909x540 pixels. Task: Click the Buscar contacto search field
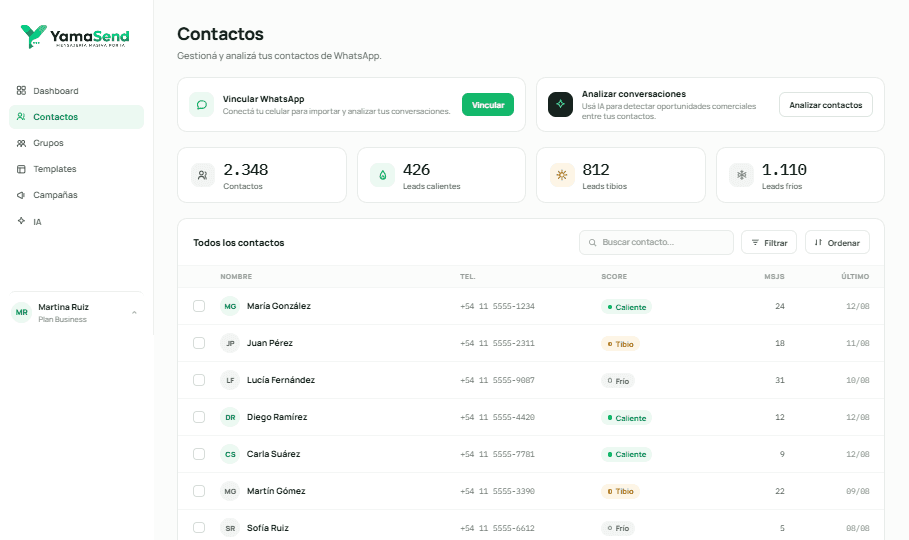click(656, 242)
